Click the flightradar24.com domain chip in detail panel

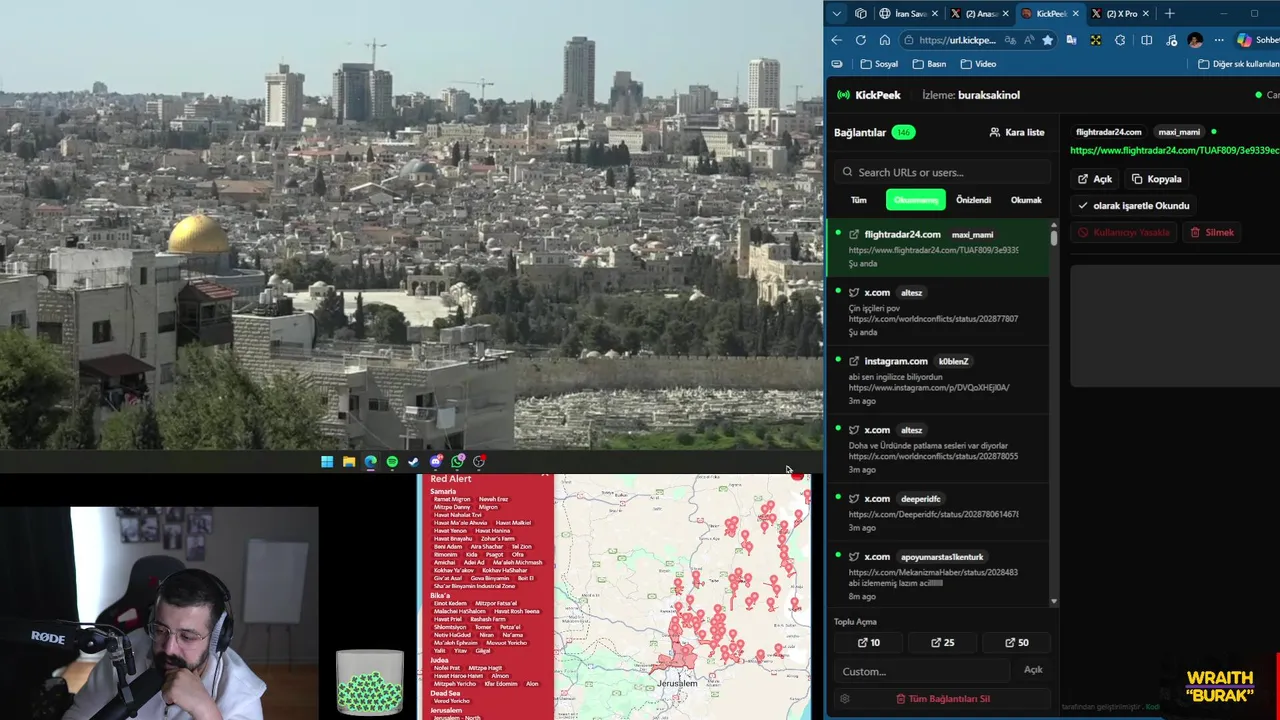pyautogui.click(x=1109, y=132)
